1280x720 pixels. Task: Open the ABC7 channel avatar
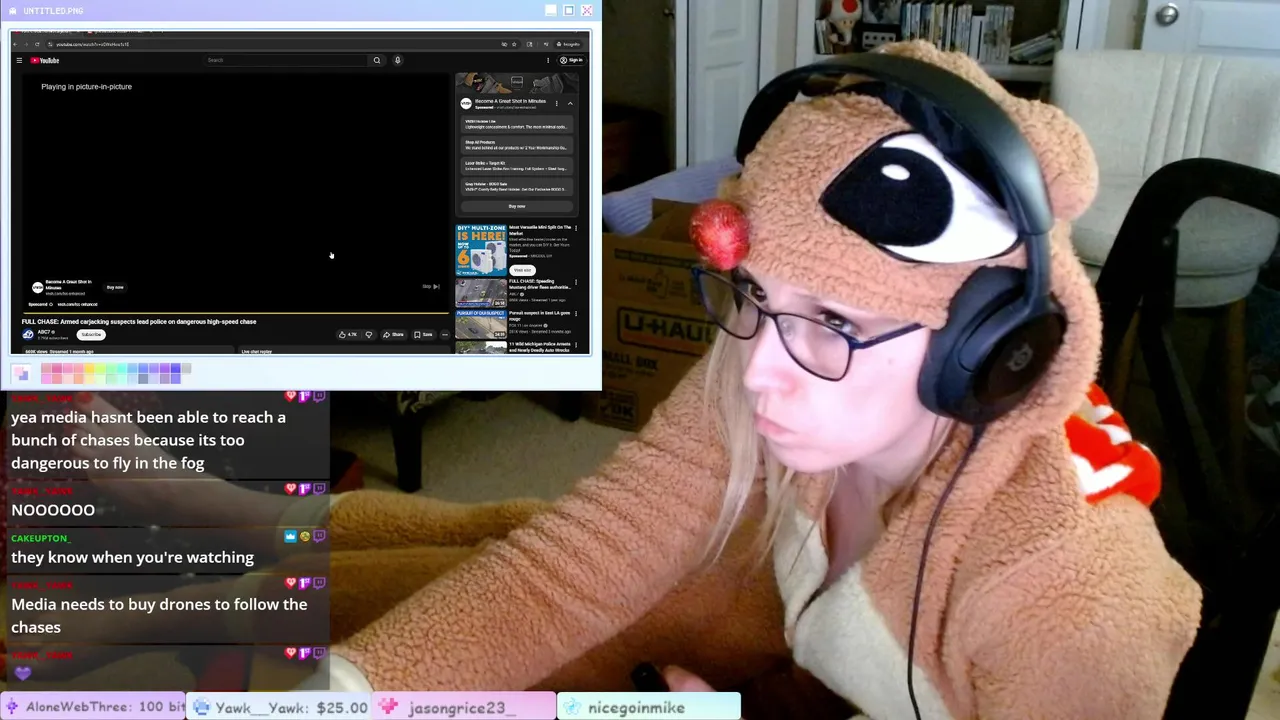point(28,335)
